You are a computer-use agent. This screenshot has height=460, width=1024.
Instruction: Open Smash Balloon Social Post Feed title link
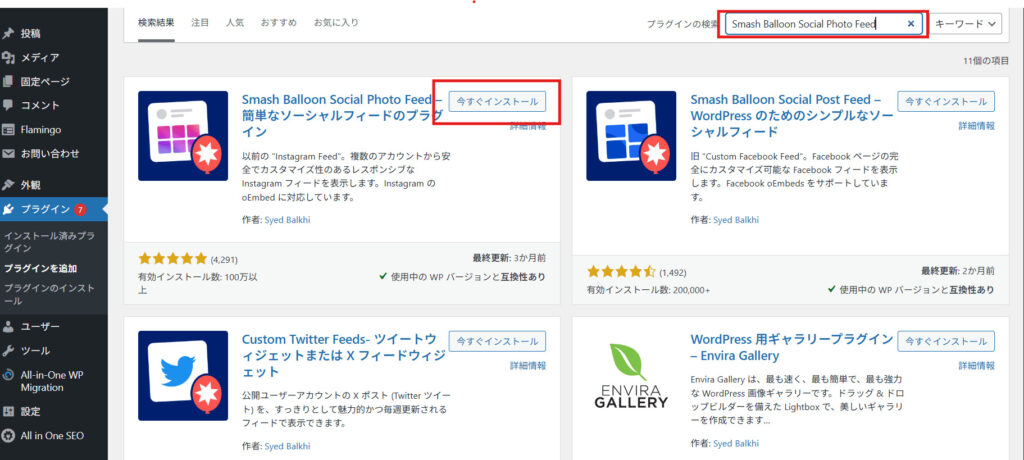(791, 116)
